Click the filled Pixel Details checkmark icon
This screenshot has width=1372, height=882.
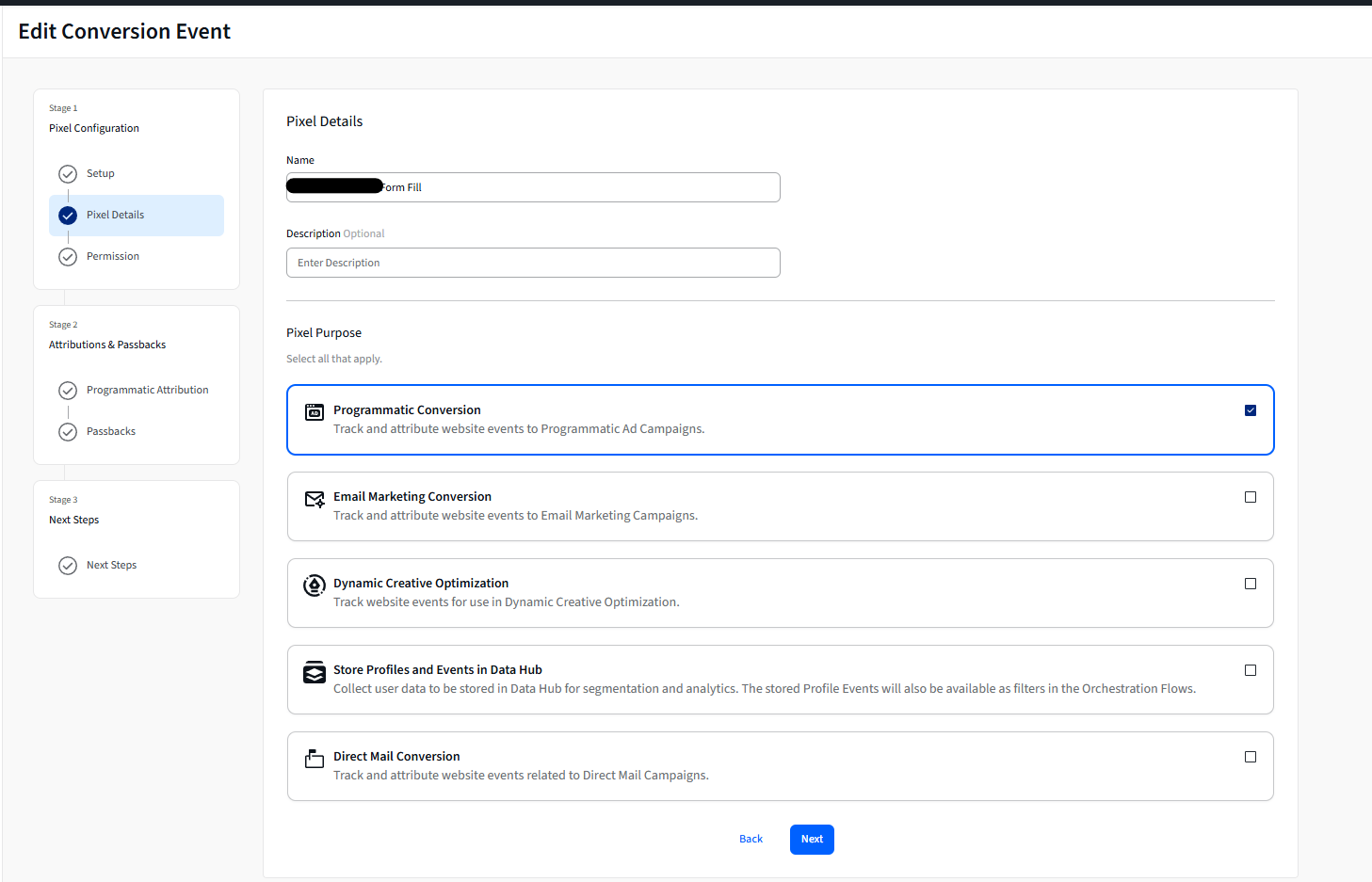coord(68,216)
